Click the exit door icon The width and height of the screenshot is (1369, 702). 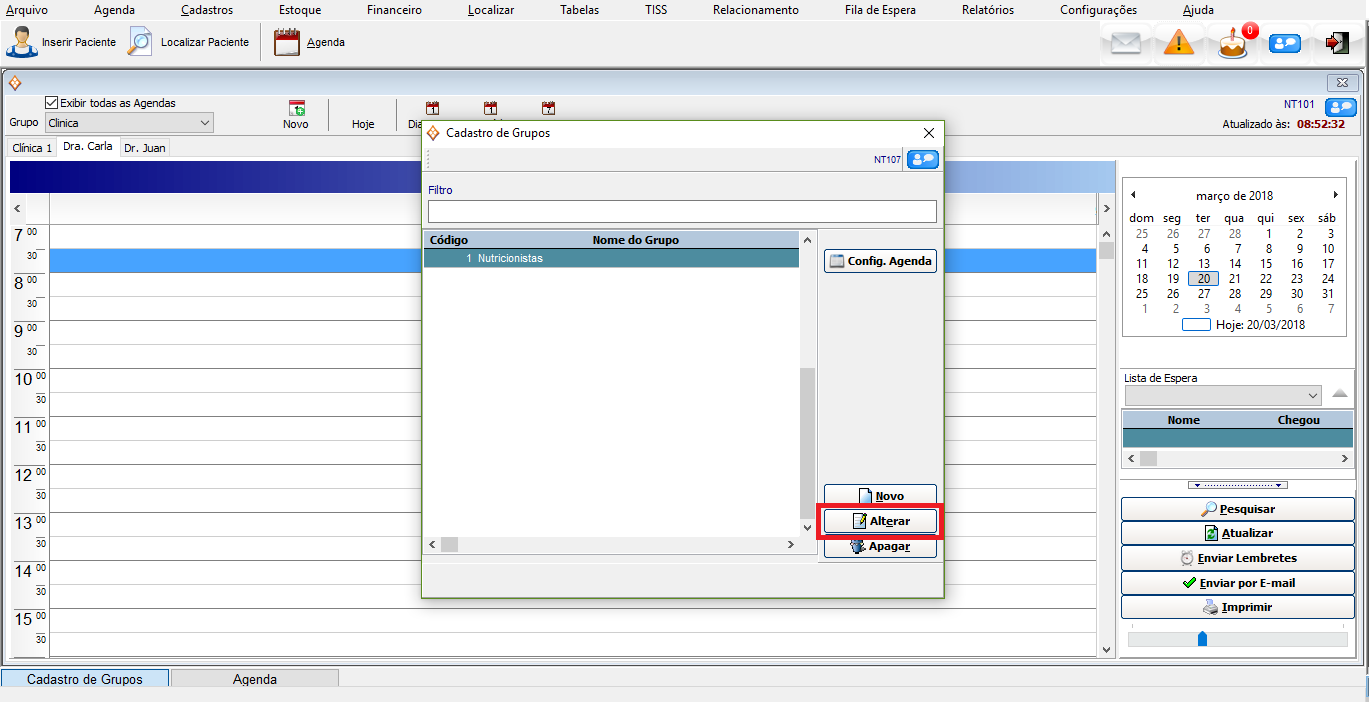(x=1337, y=43)
